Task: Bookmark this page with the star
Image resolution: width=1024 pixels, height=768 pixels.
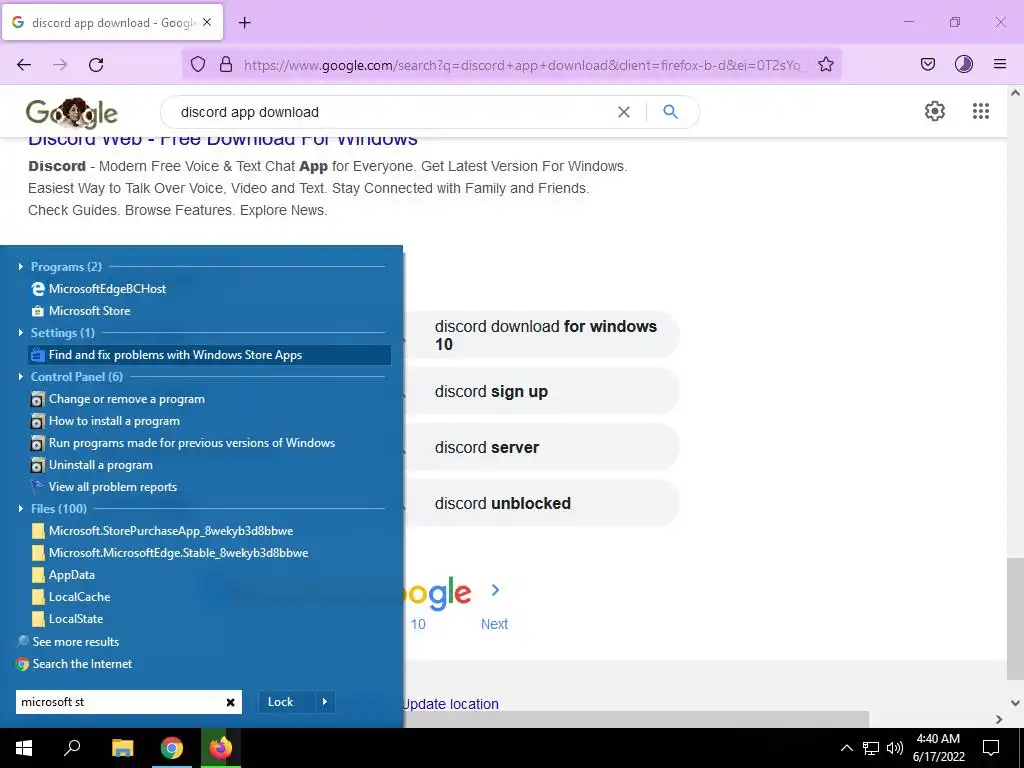Action: click(x=825, y=64)
